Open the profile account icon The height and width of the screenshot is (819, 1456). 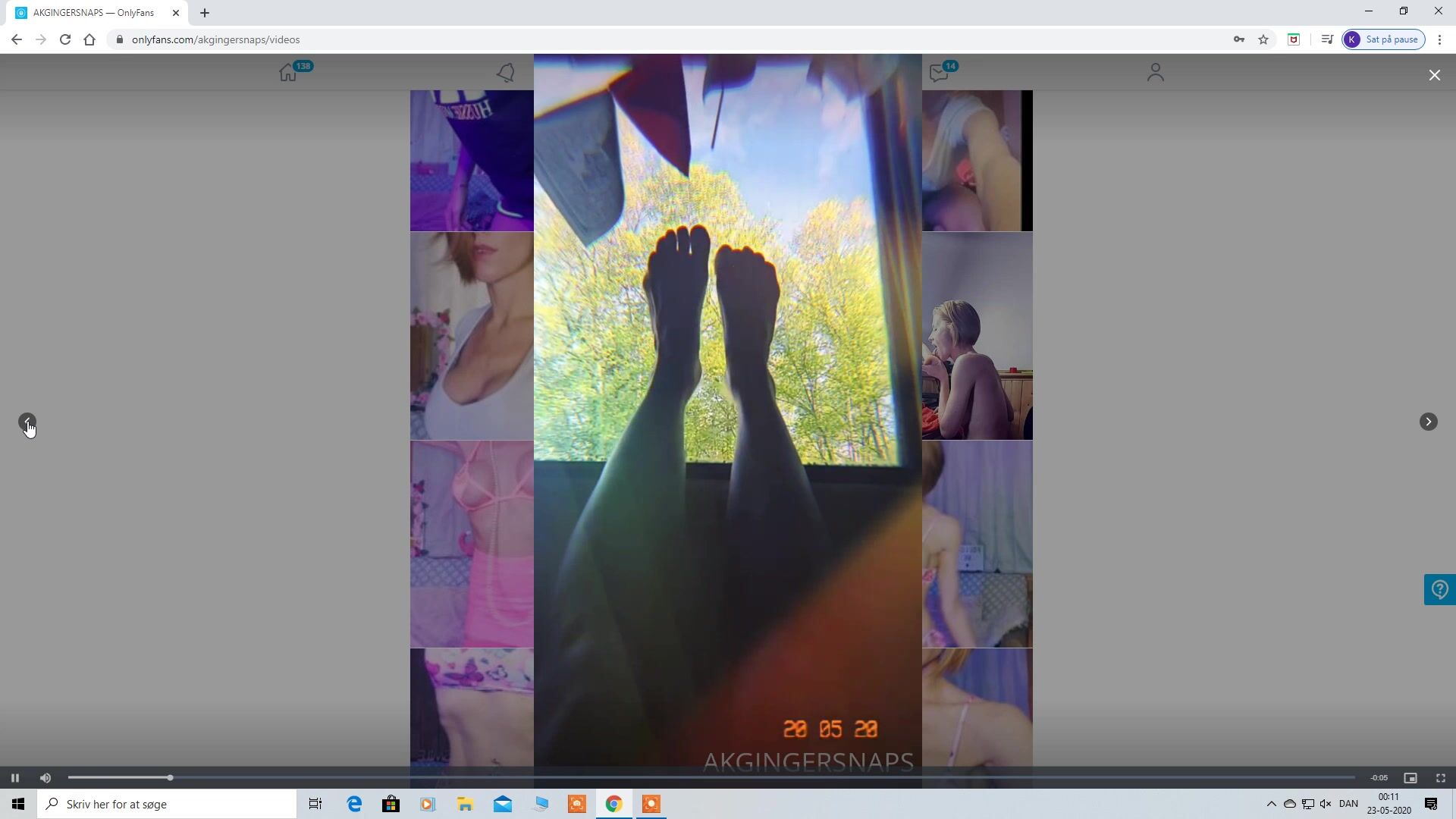point(1155,72)
